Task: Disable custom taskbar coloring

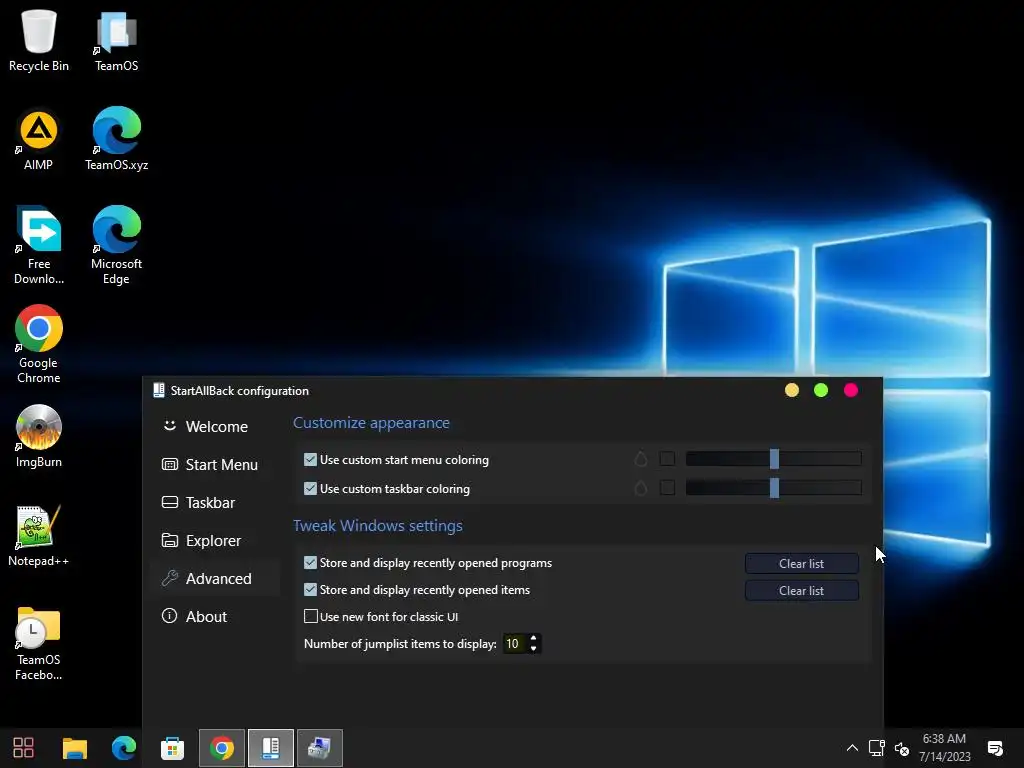Action: [310, 488]
